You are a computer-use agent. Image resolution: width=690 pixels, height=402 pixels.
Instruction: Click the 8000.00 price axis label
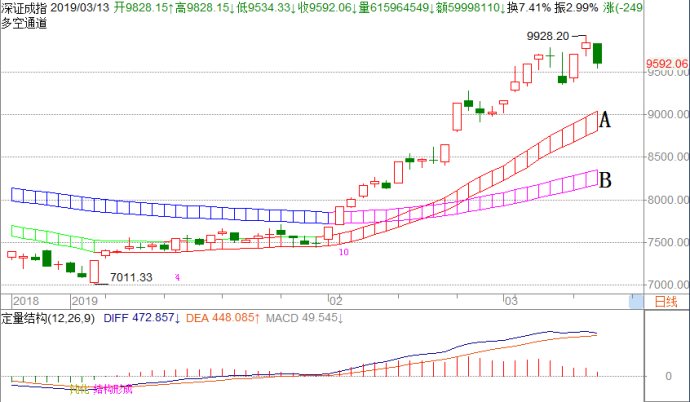pyautogui.click(x=668, y=200)
